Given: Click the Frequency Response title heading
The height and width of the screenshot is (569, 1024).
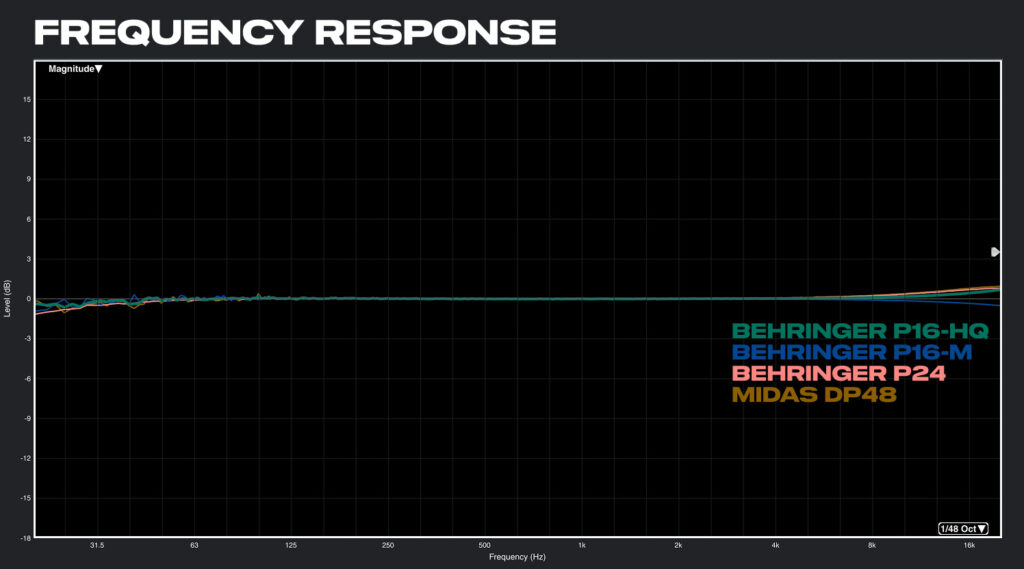Looking at the screenshot, I should click(295, 31).
